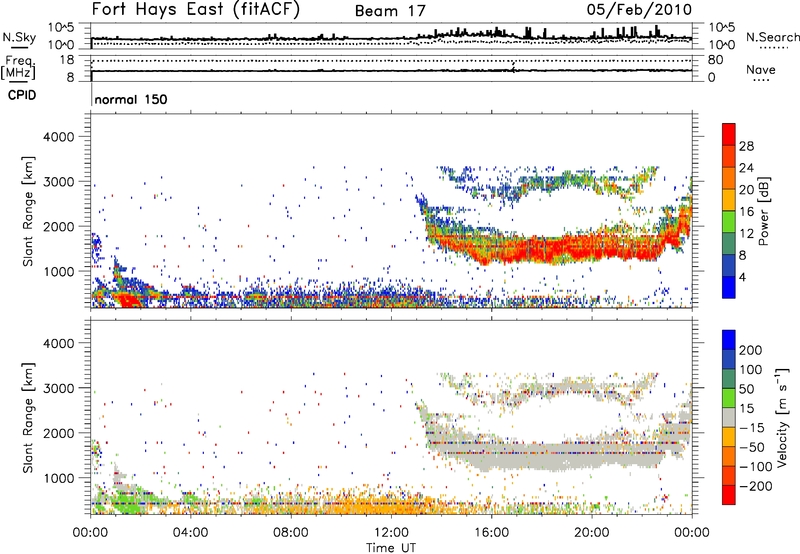
Task: Click the '200' velocity colorbar tick
Action: point(750,350)
